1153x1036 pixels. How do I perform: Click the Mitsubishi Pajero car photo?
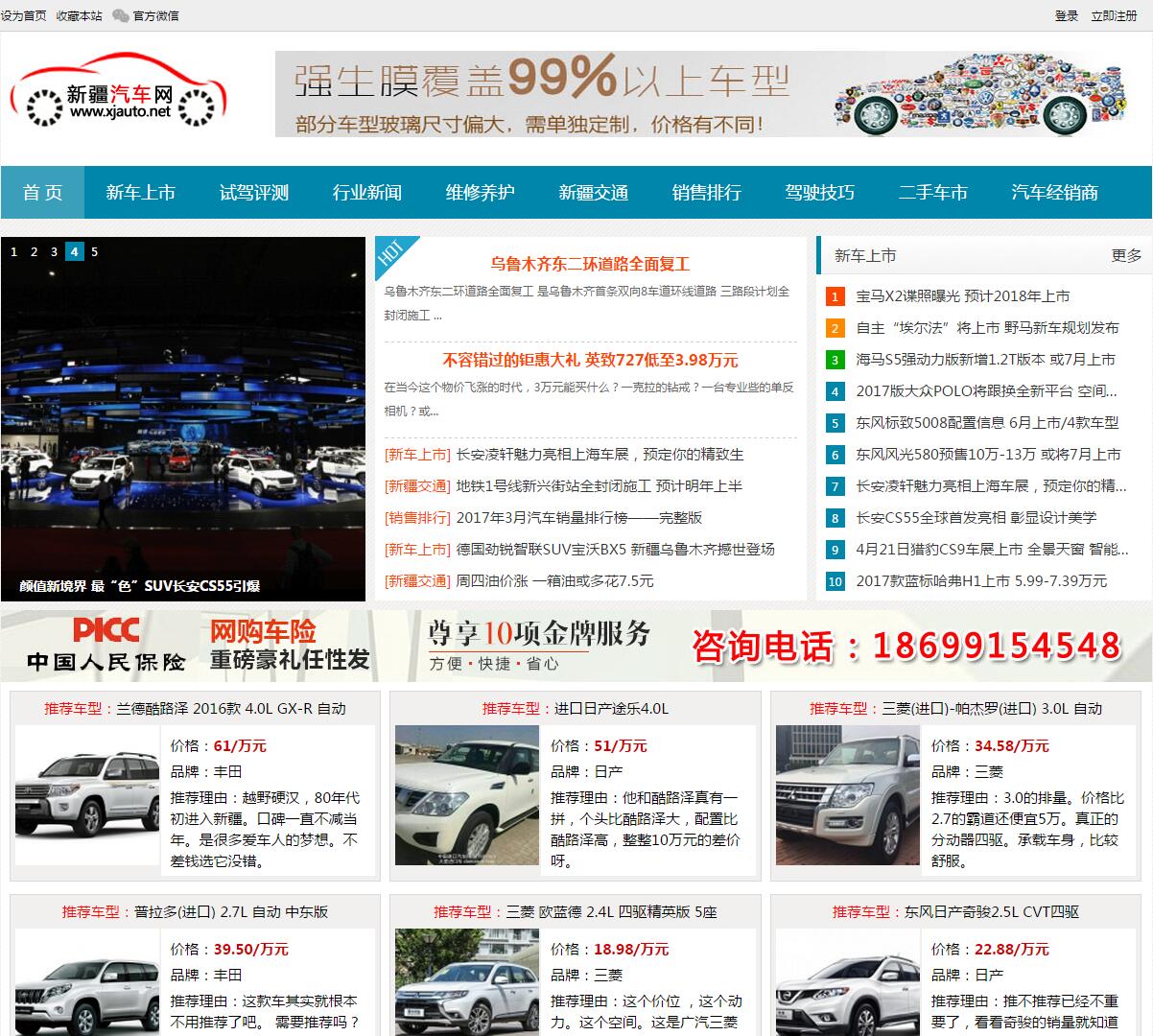tap(848, 795)
